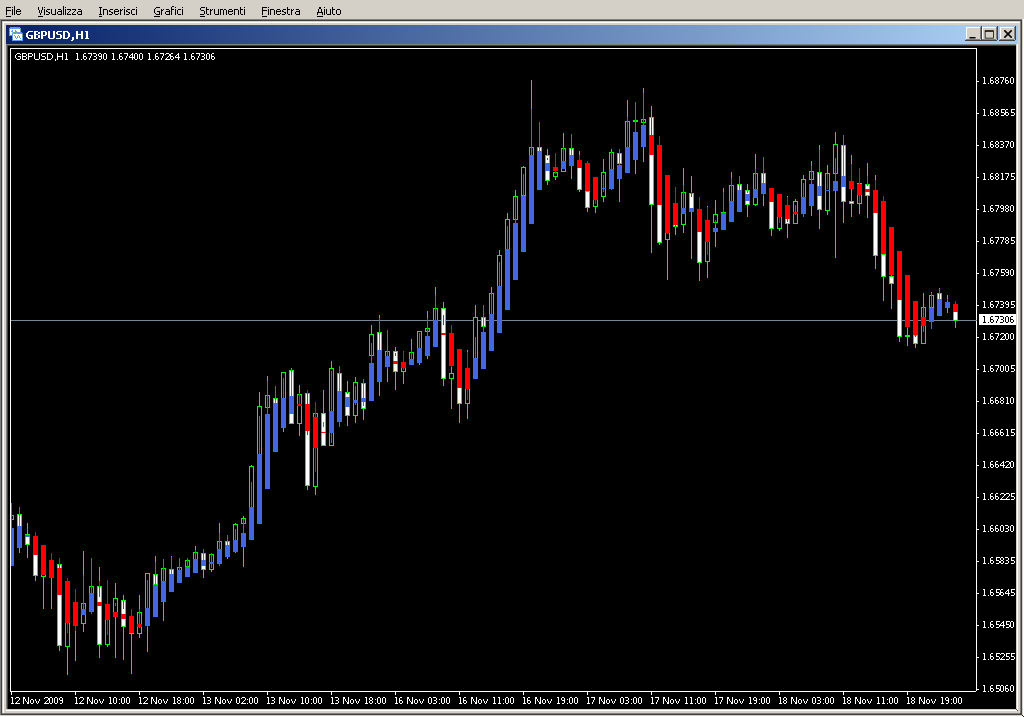Click time axis label 13 Nov 02:00
The height and width of the screenshot is (717, 1024).
point(230,701)
